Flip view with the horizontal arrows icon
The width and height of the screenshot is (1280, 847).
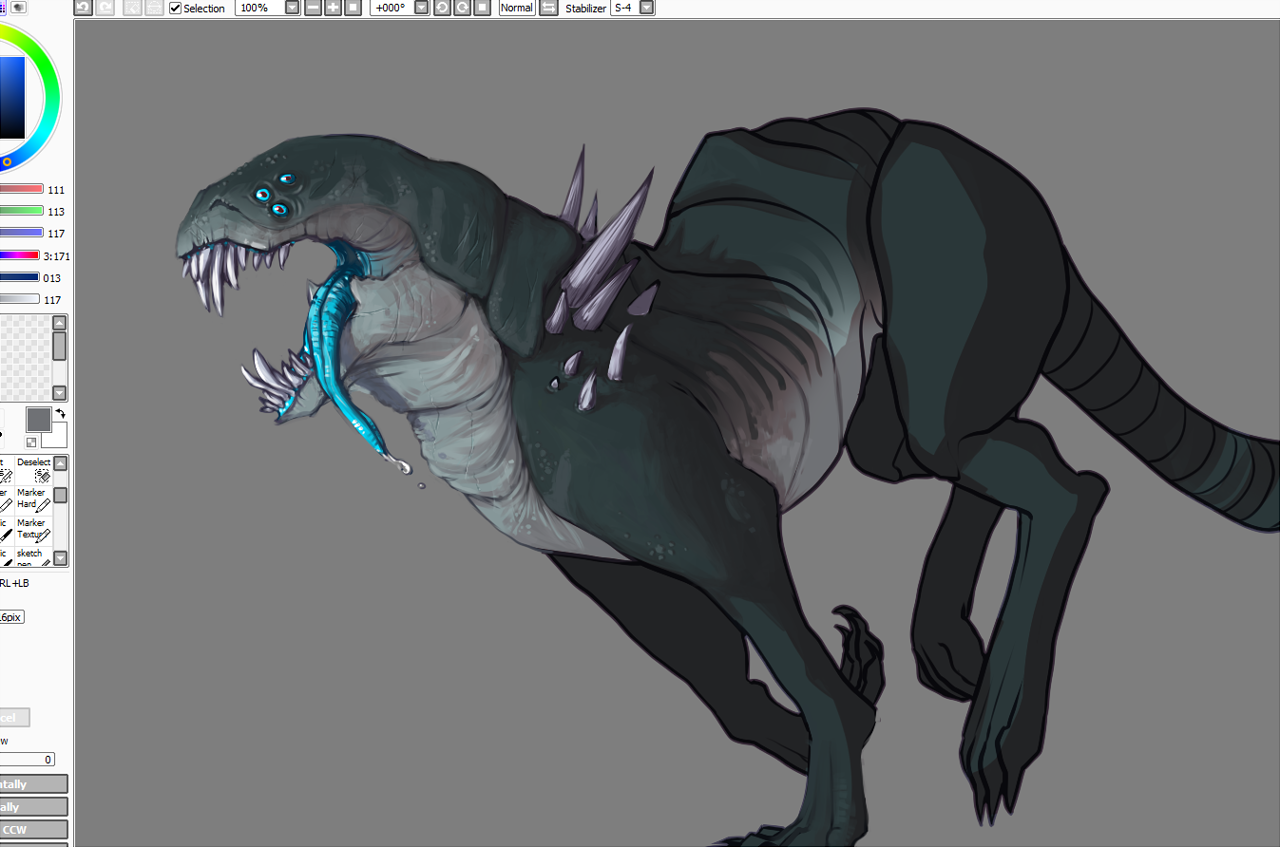click(x=548, y=8)
